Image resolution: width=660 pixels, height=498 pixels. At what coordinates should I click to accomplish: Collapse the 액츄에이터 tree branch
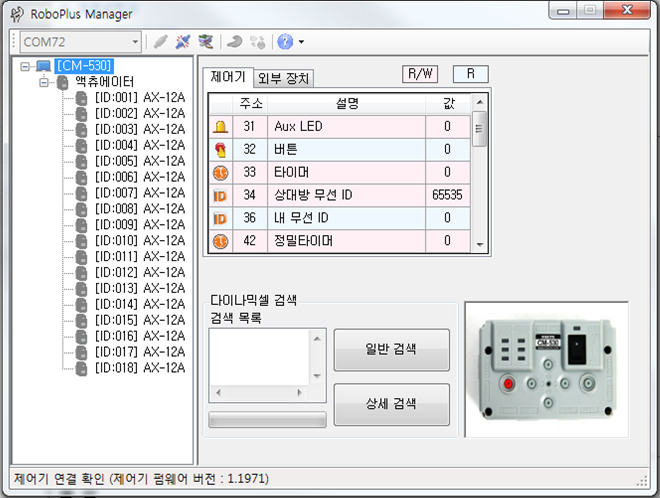point(44,82)
